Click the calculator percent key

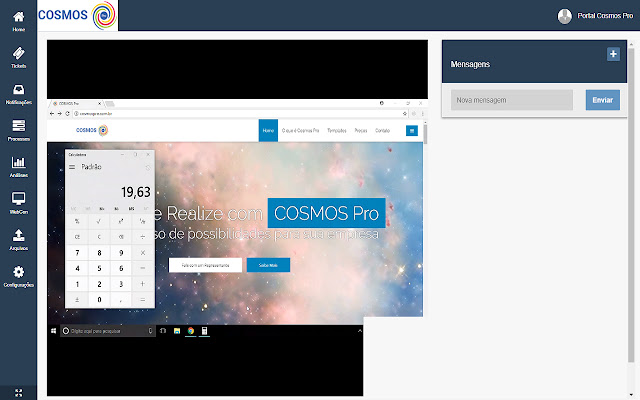[77, 221]
